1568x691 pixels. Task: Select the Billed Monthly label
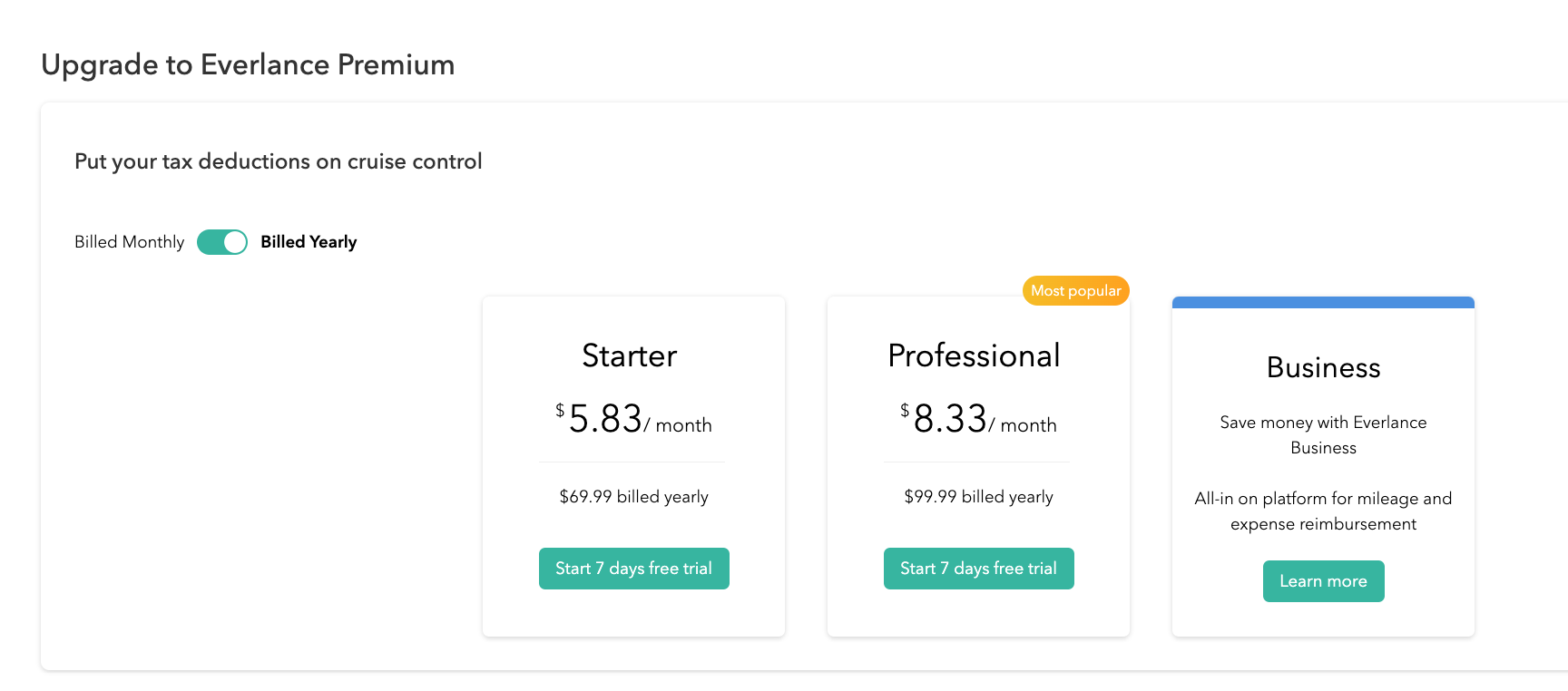pos(129,242)
